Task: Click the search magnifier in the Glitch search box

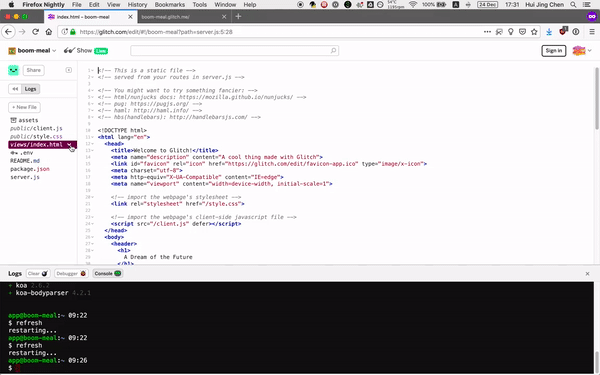Action: coord(333,51)
